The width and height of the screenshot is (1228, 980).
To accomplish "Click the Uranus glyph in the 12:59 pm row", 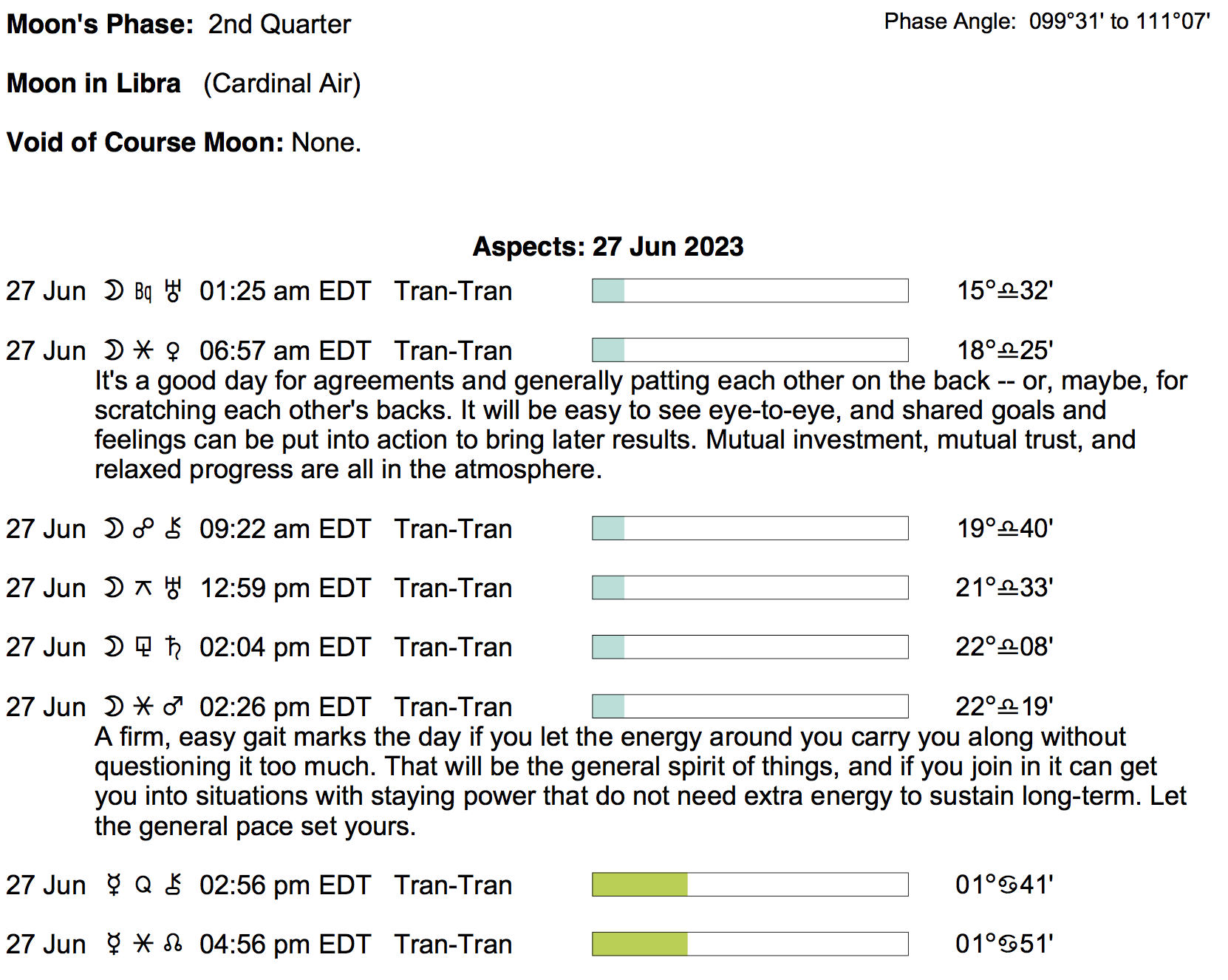I will (x=173, y=588).
